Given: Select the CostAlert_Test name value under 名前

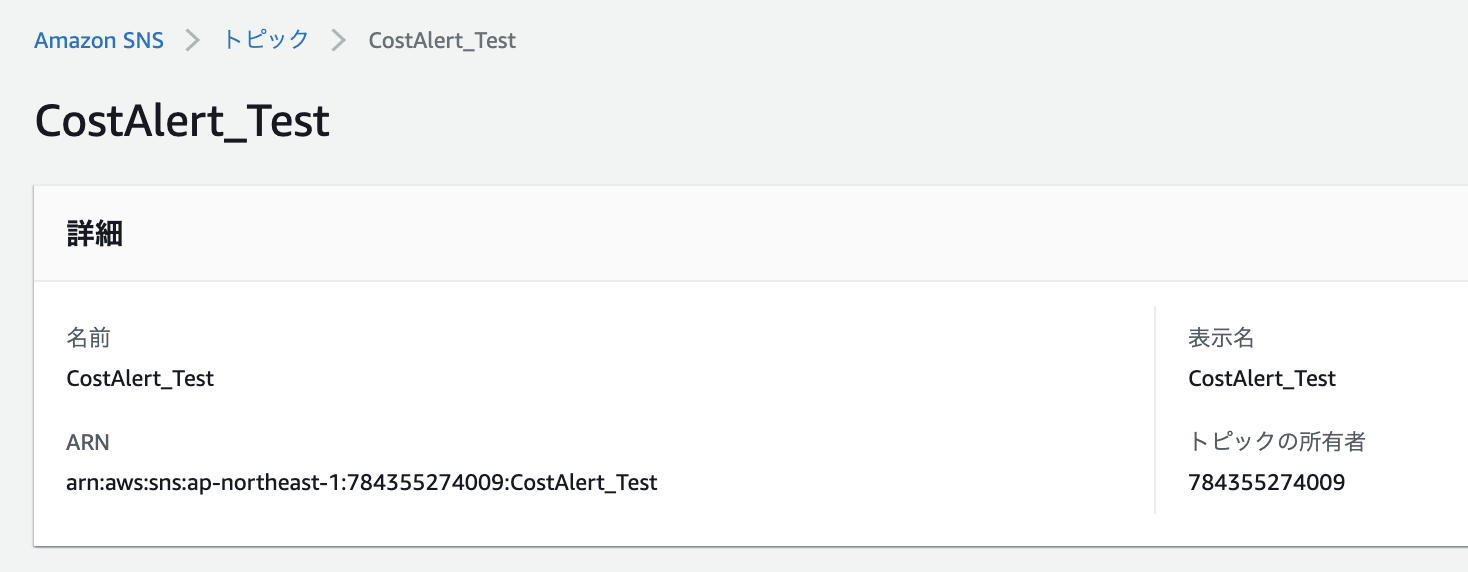Looking at the screenshot, I should (140, 378).
